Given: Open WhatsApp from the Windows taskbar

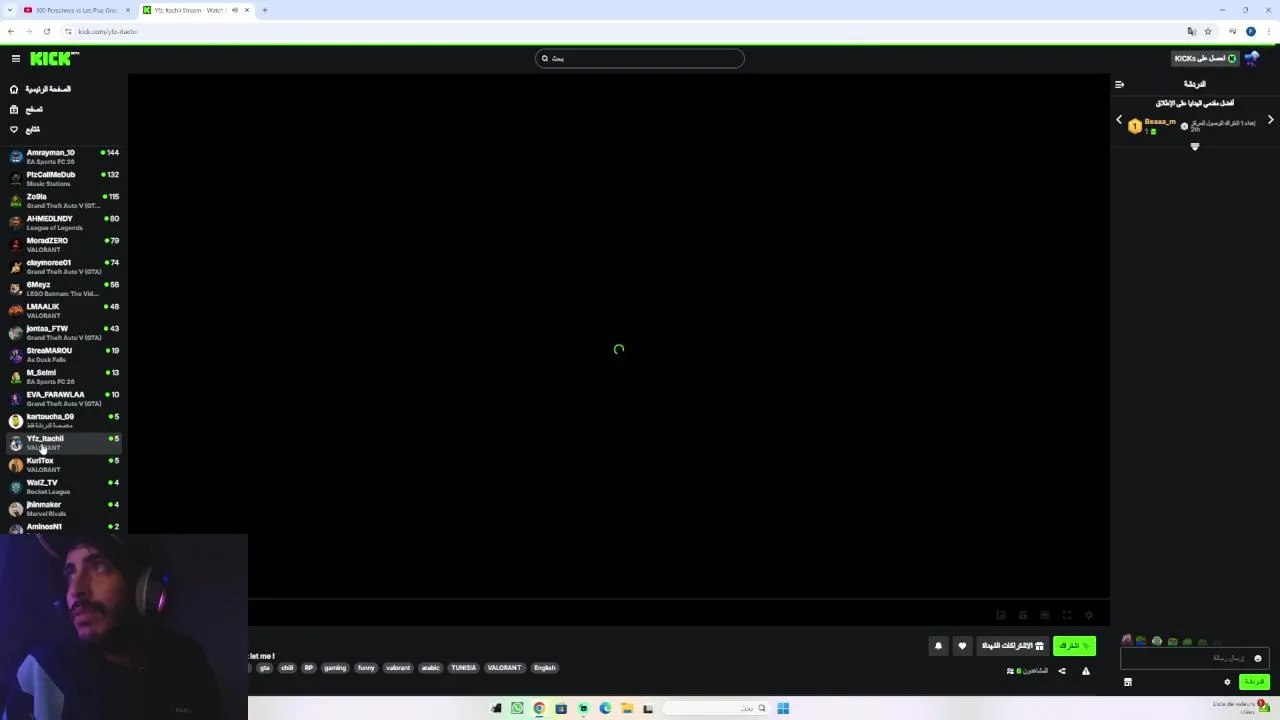Looking at the screenshot, I should (517, 708).
